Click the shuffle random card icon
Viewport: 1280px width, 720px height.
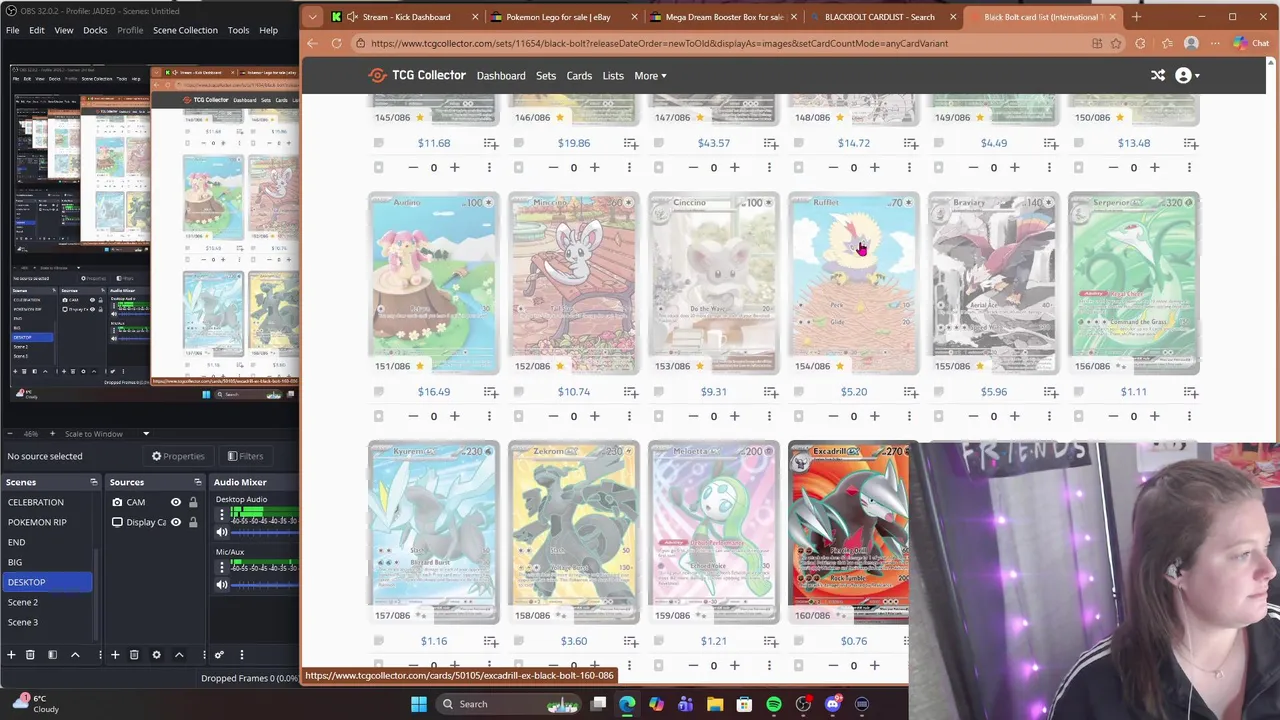point(1158,76)
